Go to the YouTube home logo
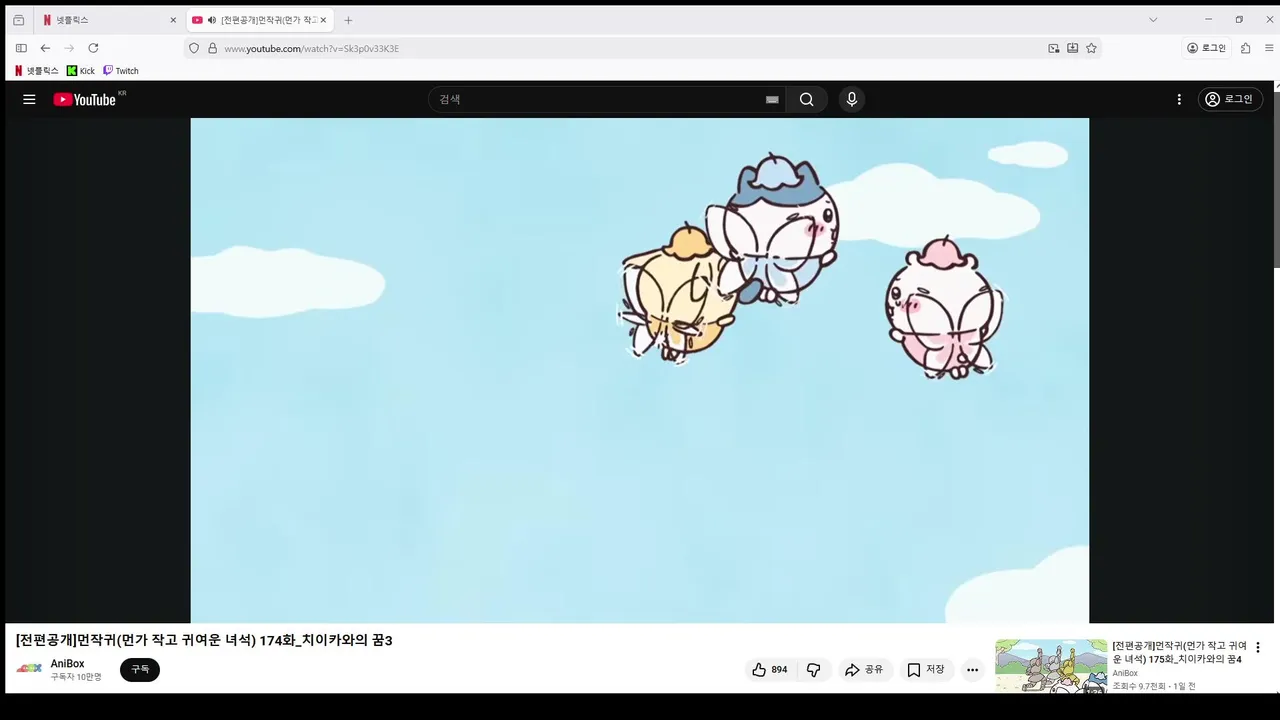1280x720 pixels. click(x=85, y=99)
